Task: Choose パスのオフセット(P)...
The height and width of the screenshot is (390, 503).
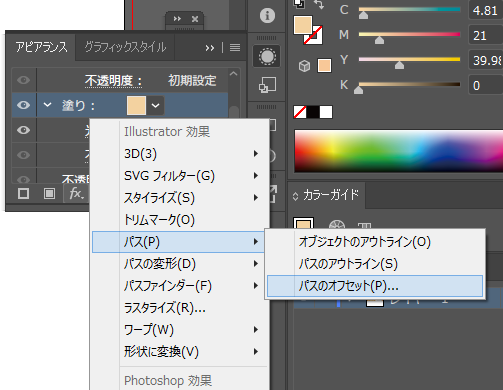Action: 375,286
